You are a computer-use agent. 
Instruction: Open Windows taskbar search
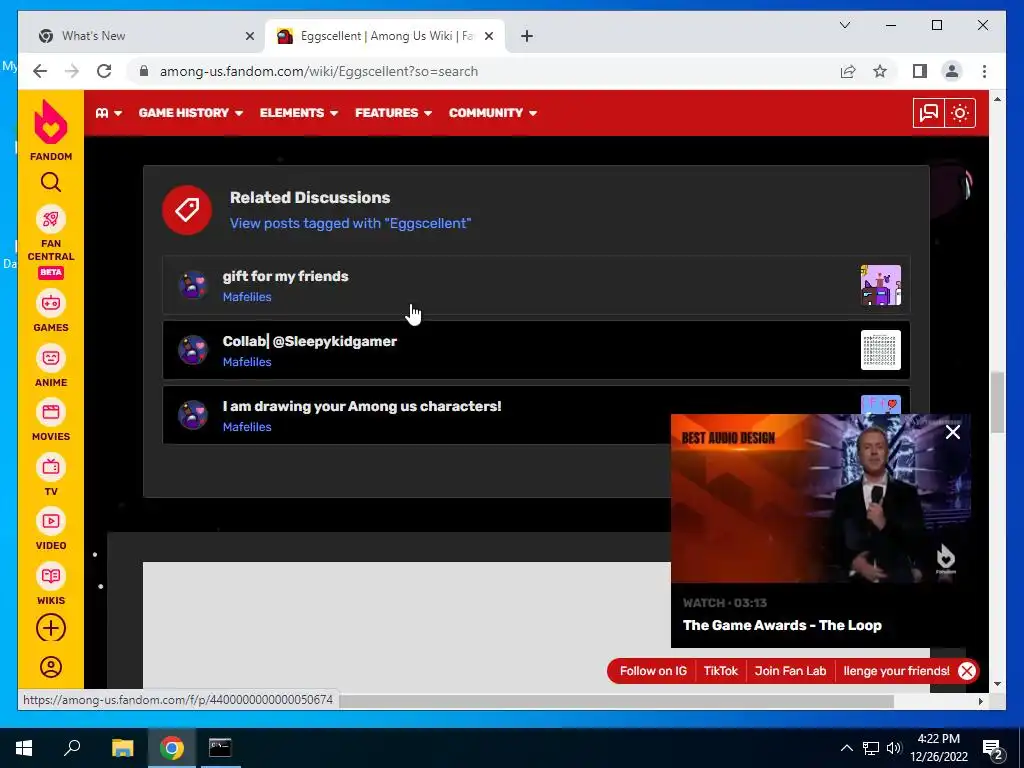pyautogui.click(x=72, y=748)
